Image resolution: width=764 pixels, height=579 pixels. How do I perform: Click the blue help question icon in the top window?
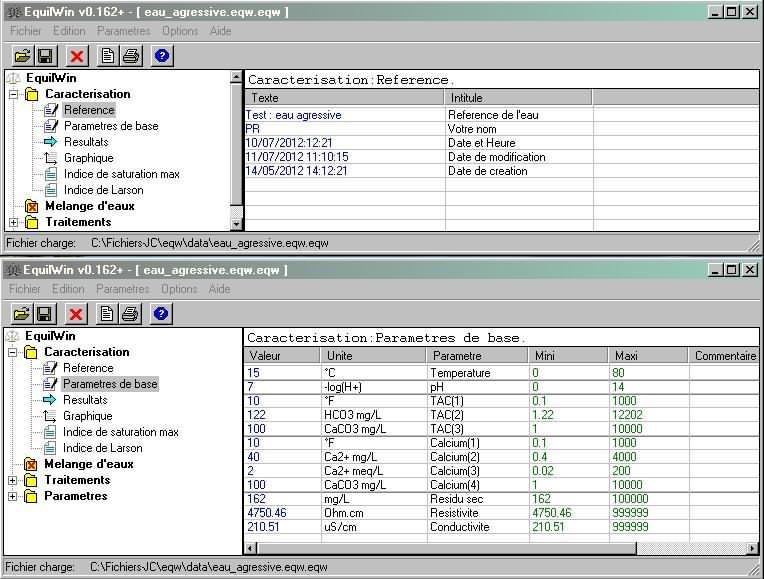pyautogui.click(x=162, y=56)
